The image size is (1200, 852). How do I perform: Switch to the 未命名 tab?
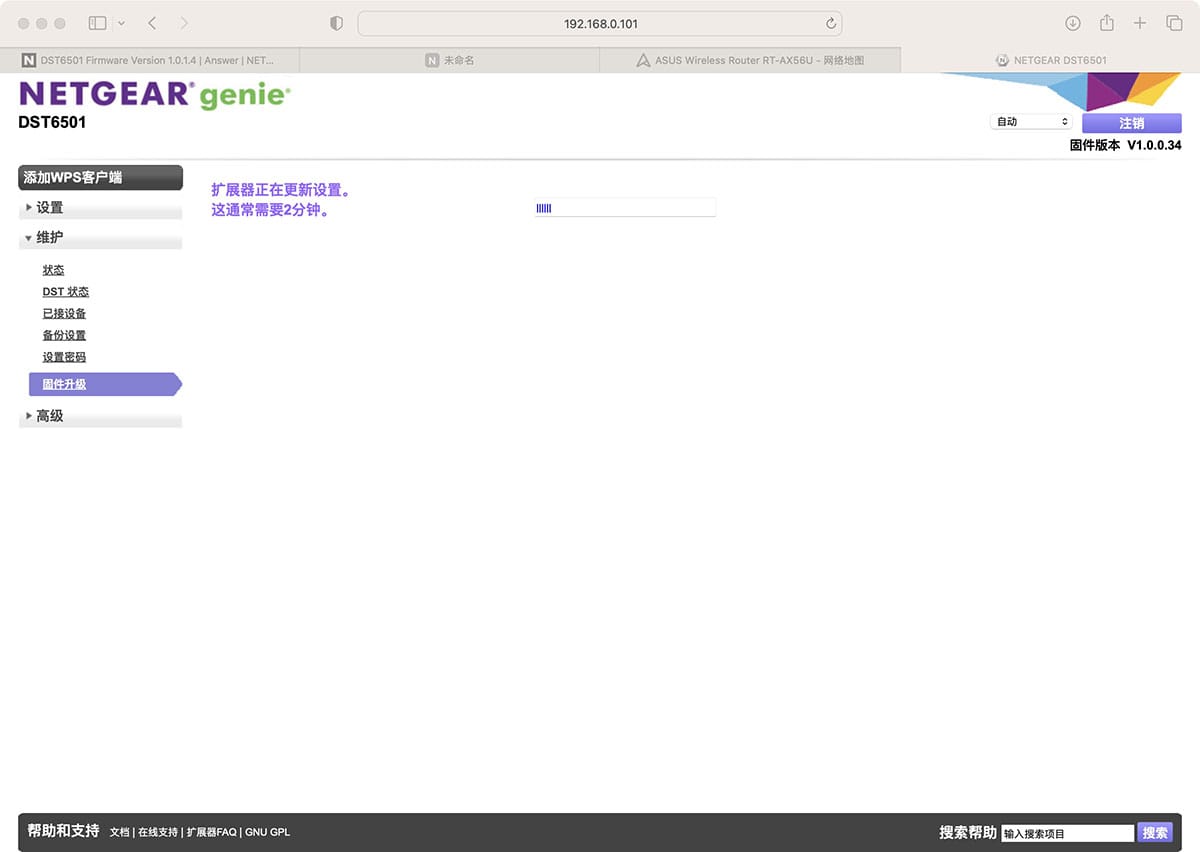coord(450,60)
